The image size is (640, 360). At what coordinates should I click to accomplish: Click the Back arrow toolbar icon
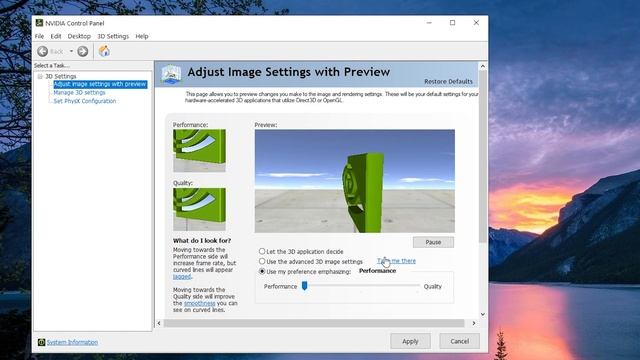[x=42, y=51]
